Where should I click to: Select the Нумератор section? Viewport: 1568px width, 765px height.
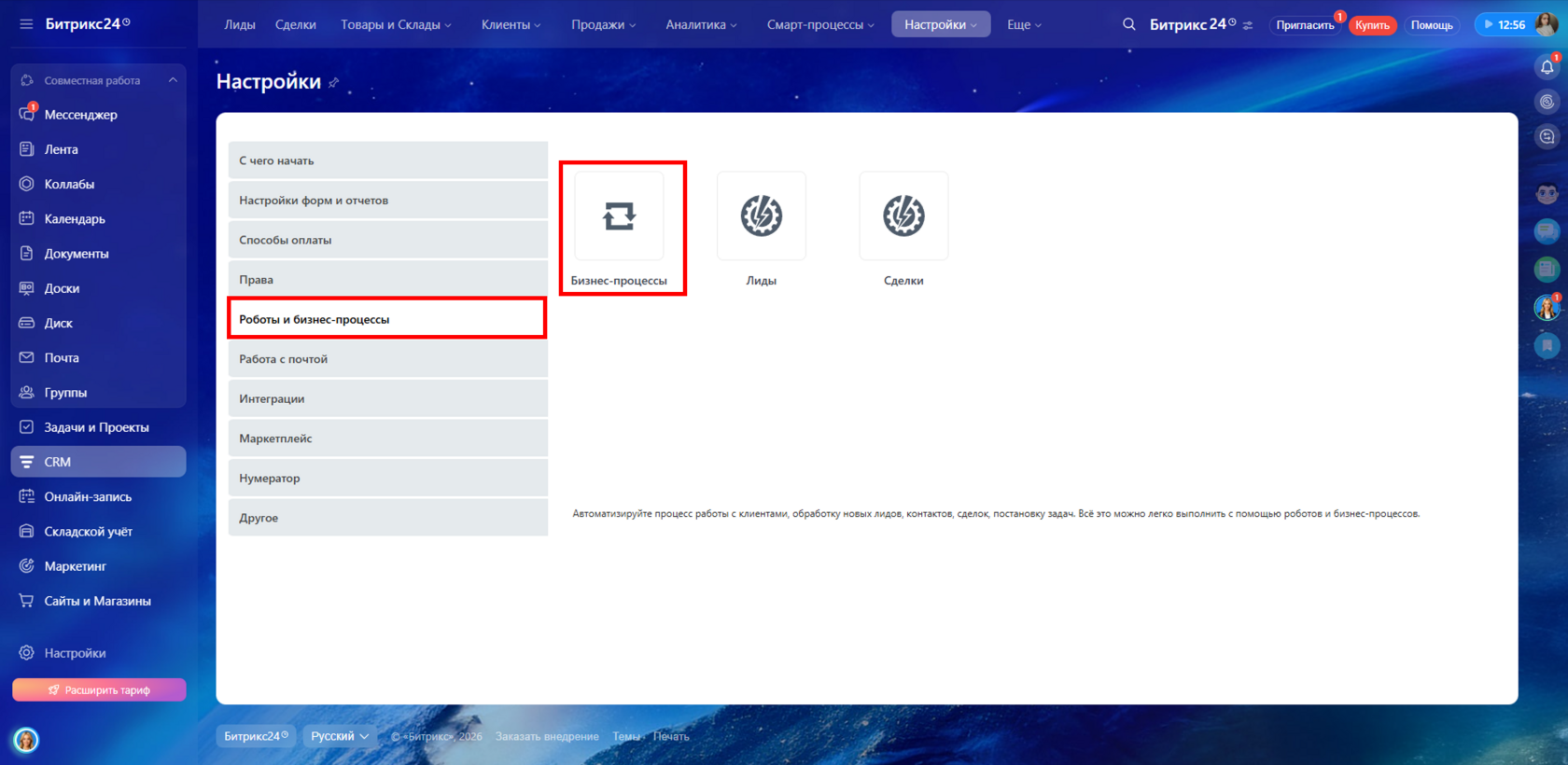(x=388, y=478)
